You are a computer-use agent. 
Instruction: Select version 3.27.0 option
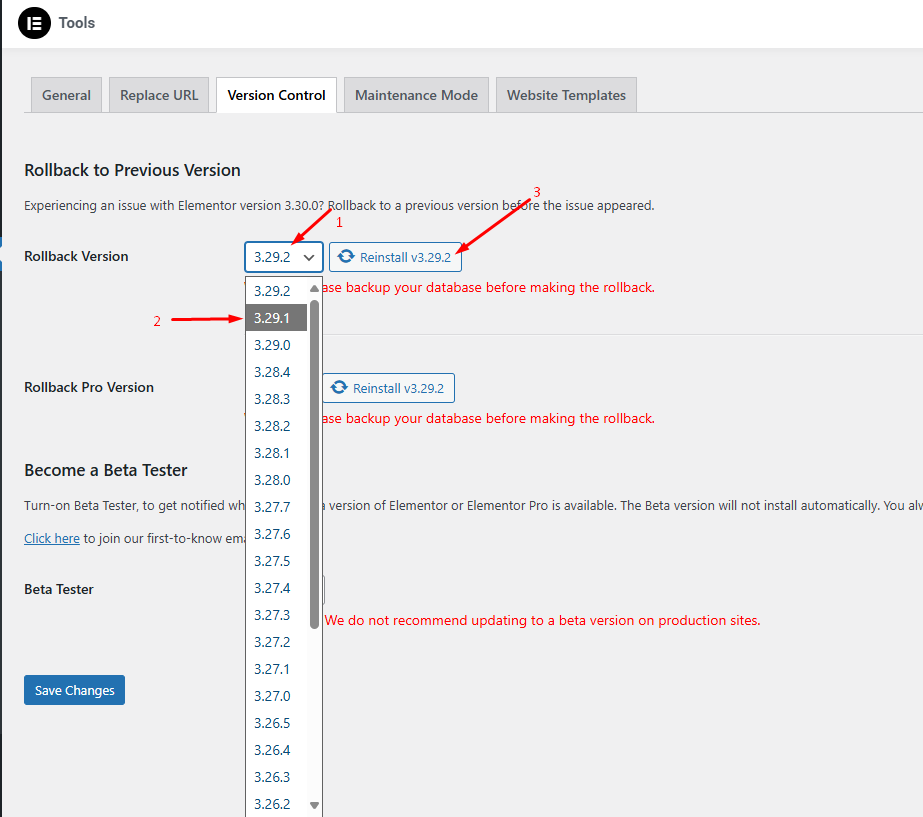coord(277,696)
